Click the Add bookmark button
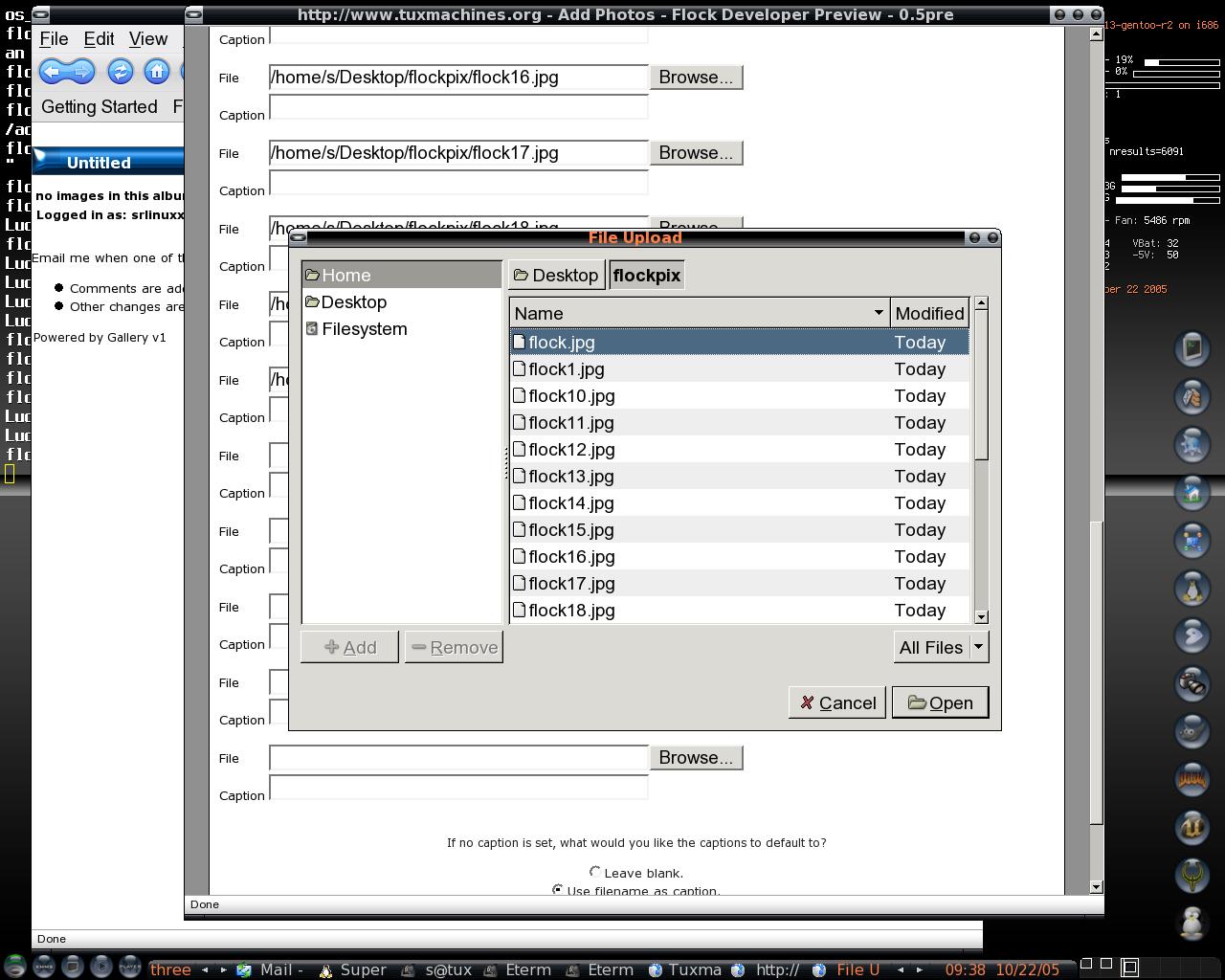This screenshot has width=1225, height=980. pyautogui.click(x=349, y=647)
